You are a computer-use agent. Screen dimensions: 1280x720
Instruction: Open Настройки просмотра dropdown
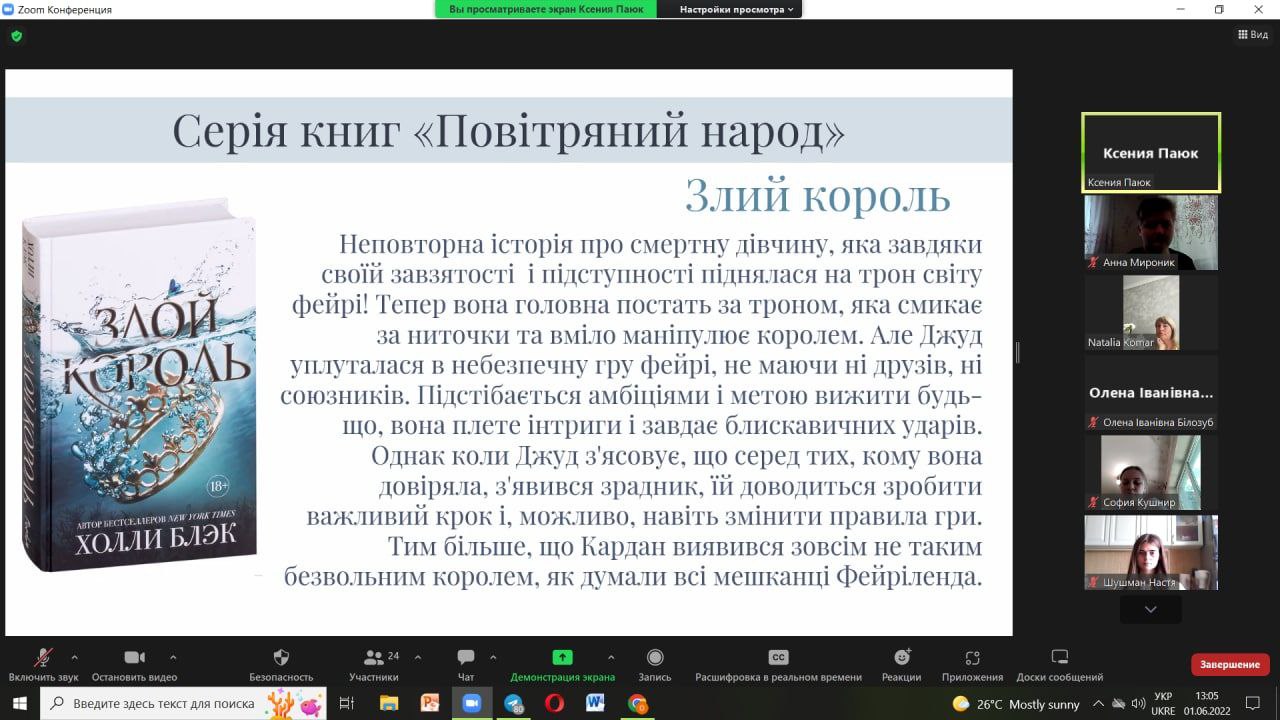coord(736,9)
